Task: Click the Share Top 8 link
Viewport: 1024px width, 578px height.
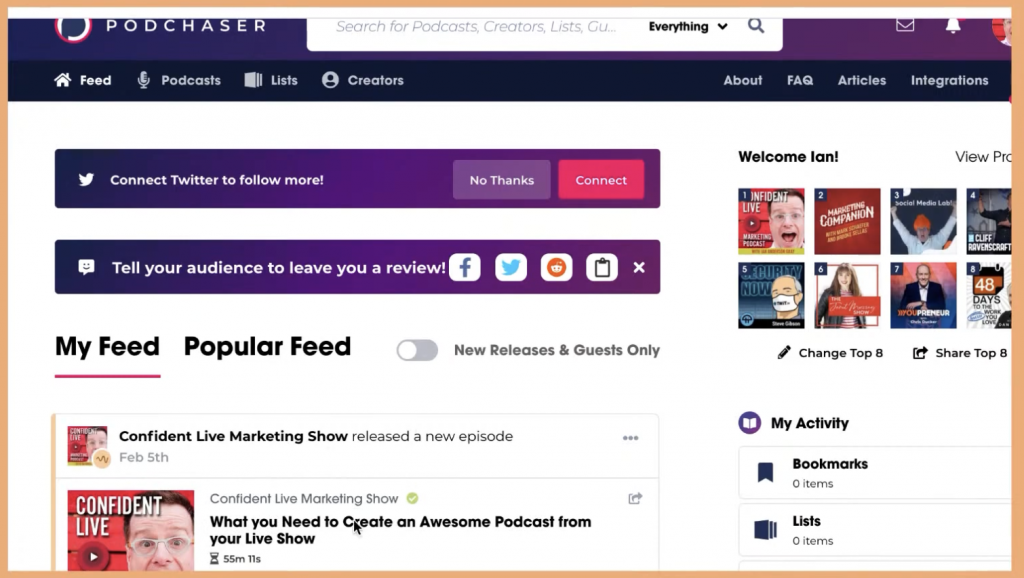Action: pos(959,353)
